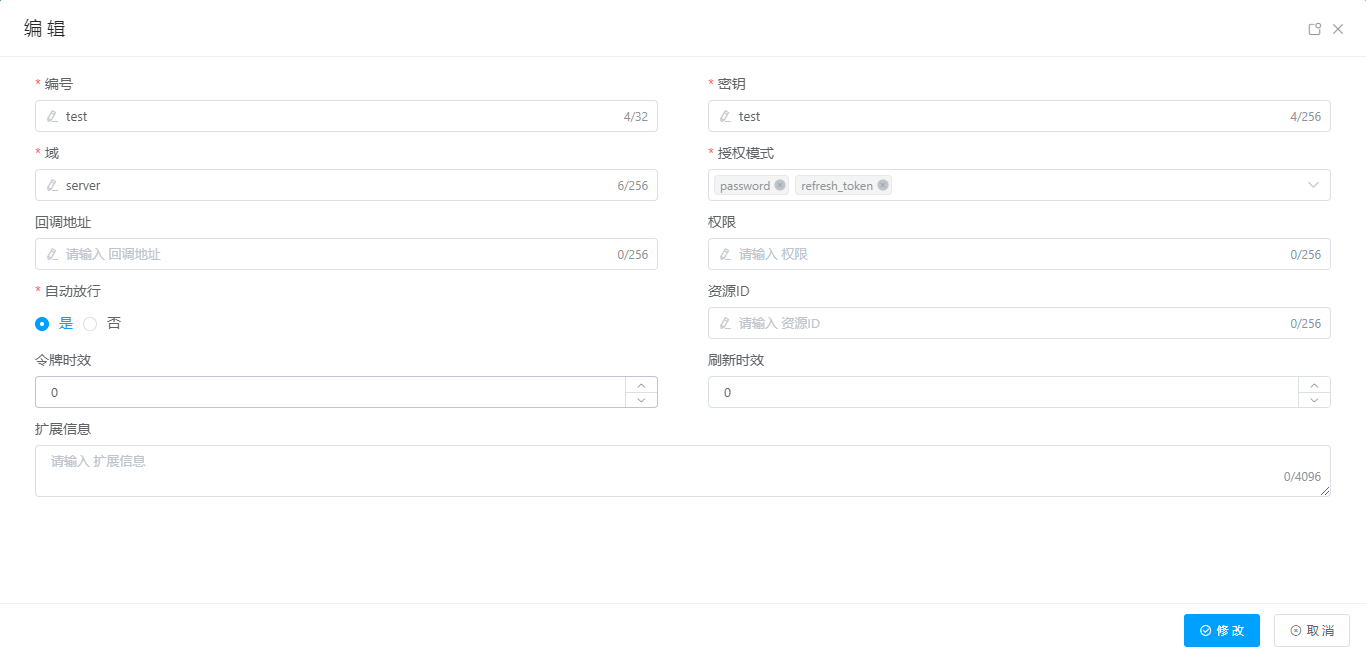Screen dimensions: 1366x657
Task: Remove the password tag via its x icon
Action: point(780,185)
